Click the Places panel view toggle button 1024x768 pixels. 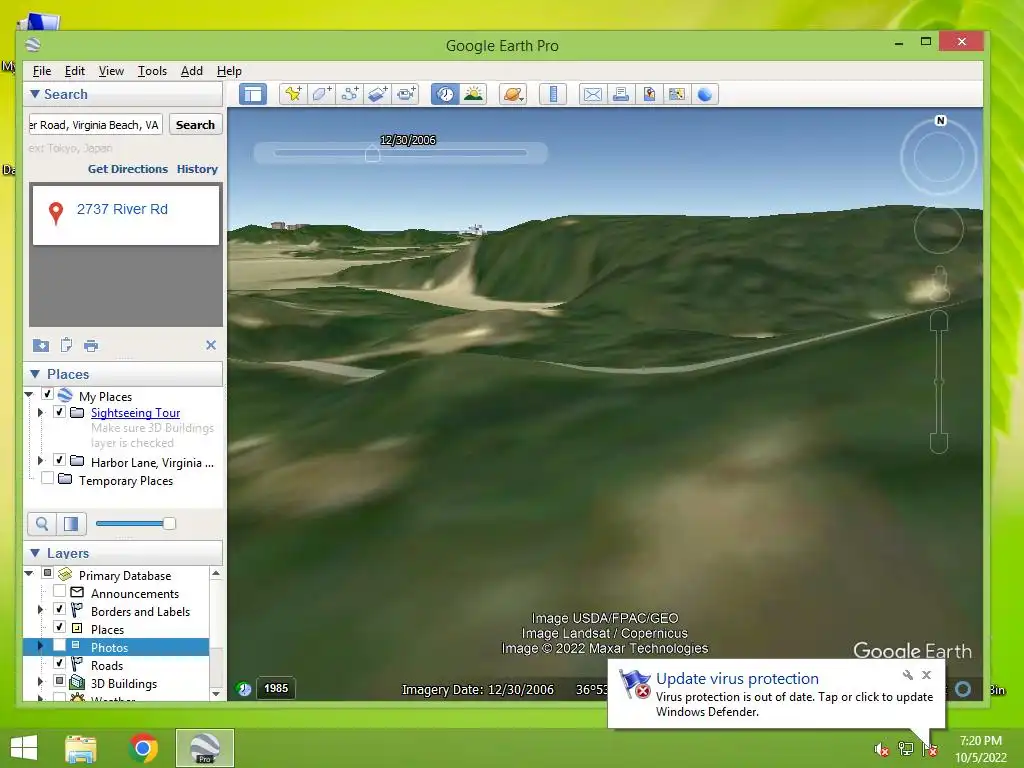71,524
